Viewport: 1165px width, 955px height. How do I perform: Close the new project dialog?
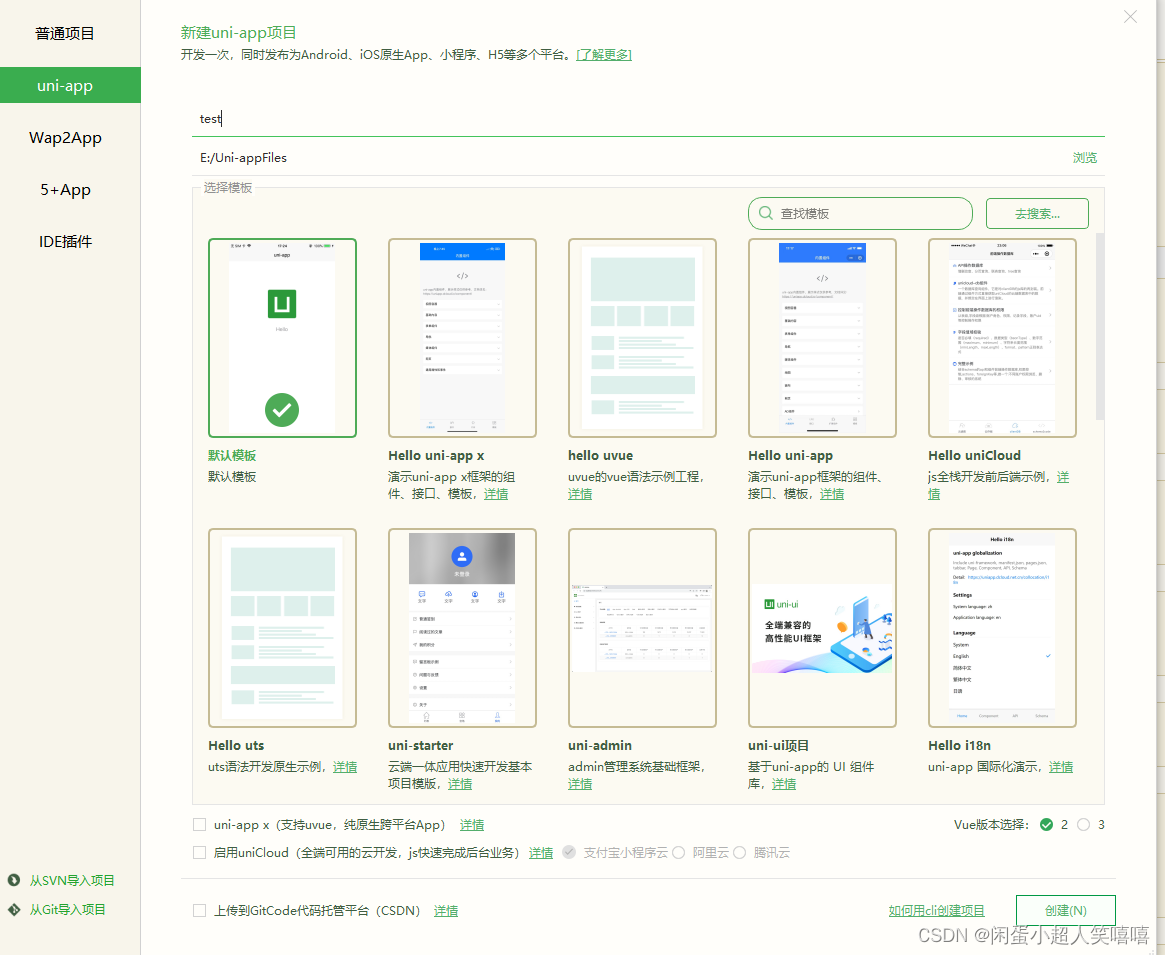[1130, 16]
